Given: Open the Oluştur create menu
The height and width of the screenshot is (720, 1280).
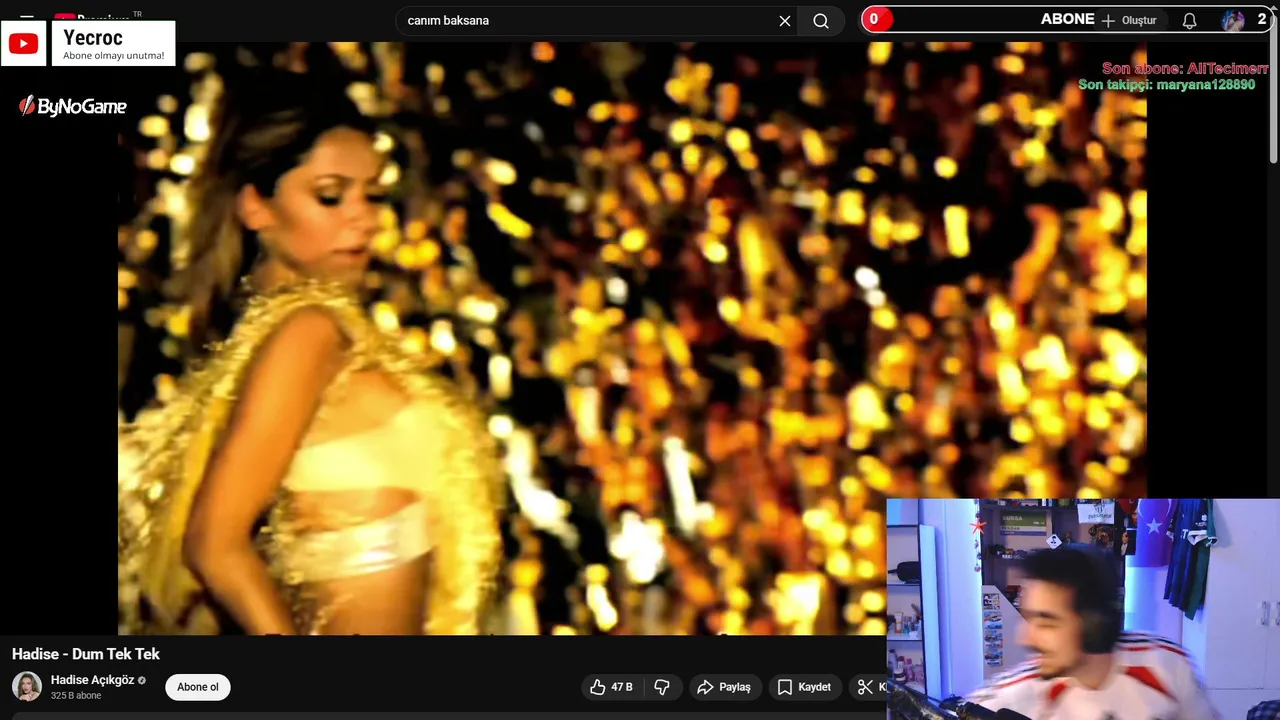Looking at the screenshot, I should click(1129, 20).
